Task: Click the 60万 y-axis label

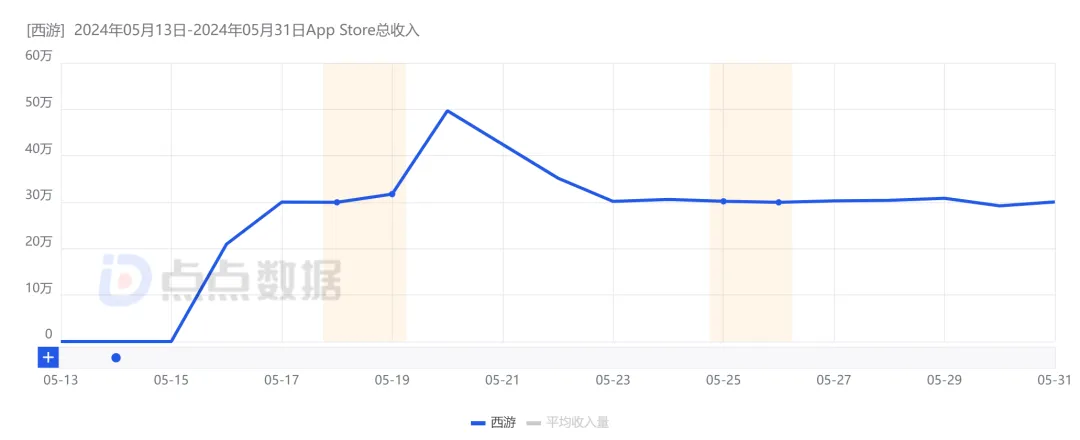Action: (x=39, y=56)
